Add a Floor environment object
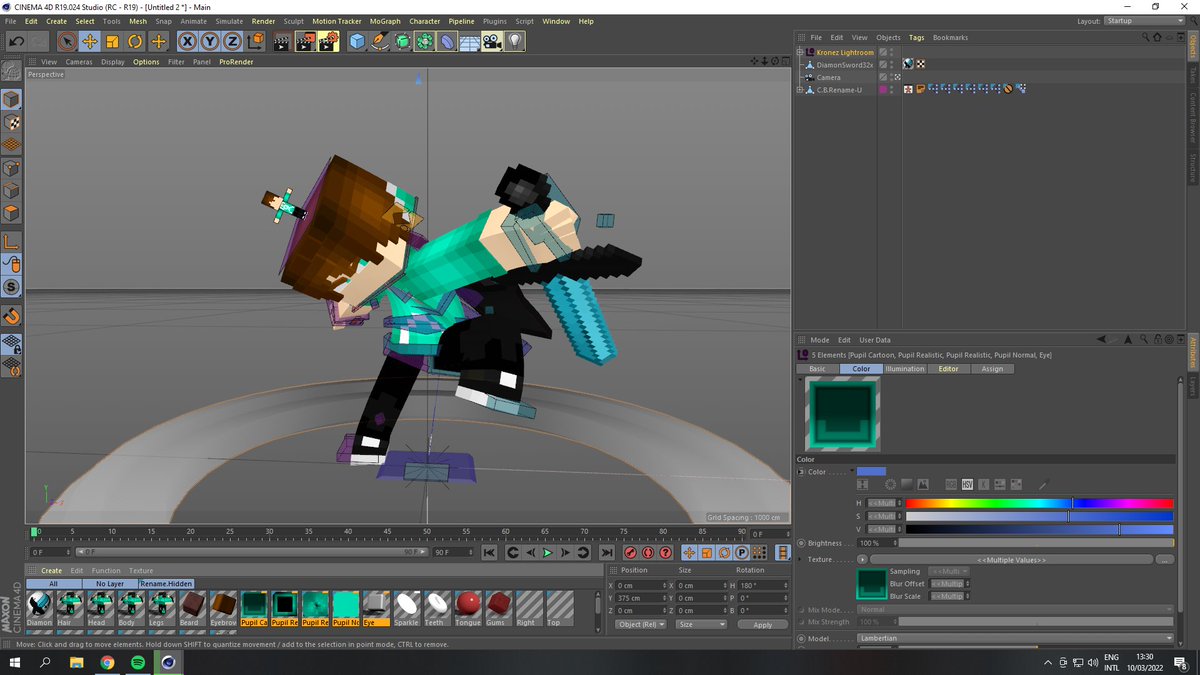1200x675 pixels. coord(469,41)
